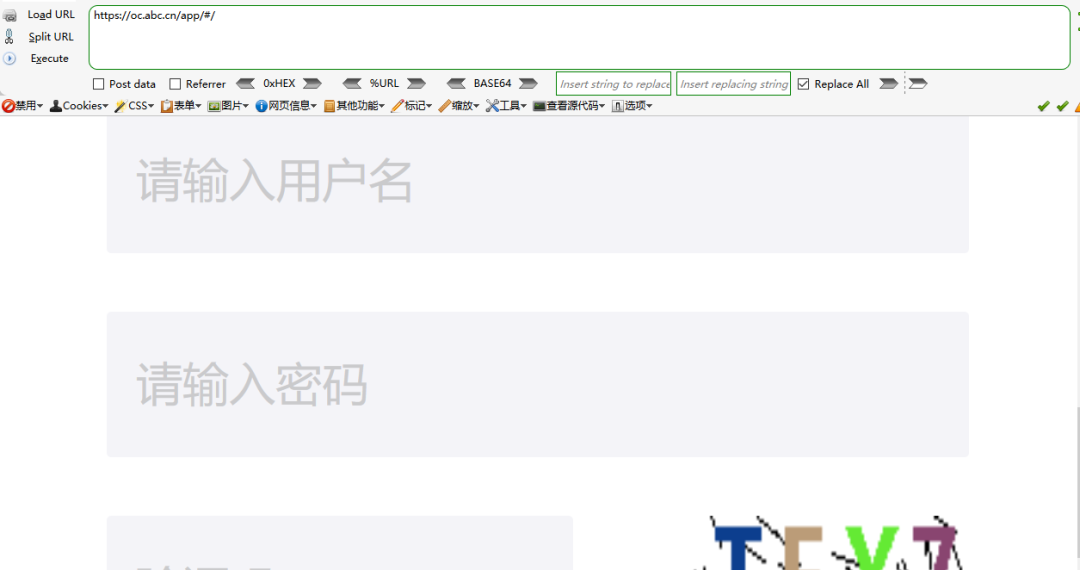Click the %URL encode right arrow

[x=416, y=83]
